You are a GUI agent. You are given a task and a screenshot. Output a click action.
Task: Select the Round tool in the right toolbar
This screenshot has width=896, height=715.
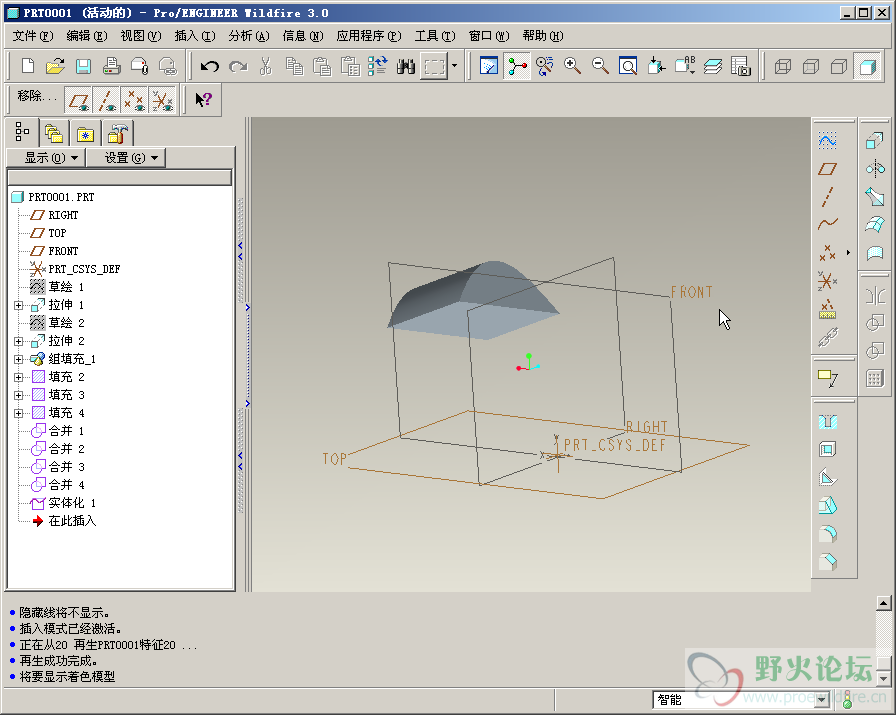(x=827, y=534)
